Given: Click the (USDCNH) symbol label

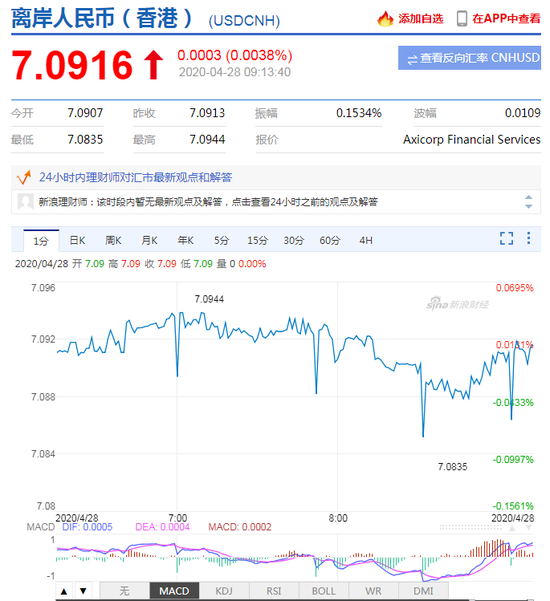Looking at the screenshot, I should coord(244,21).
